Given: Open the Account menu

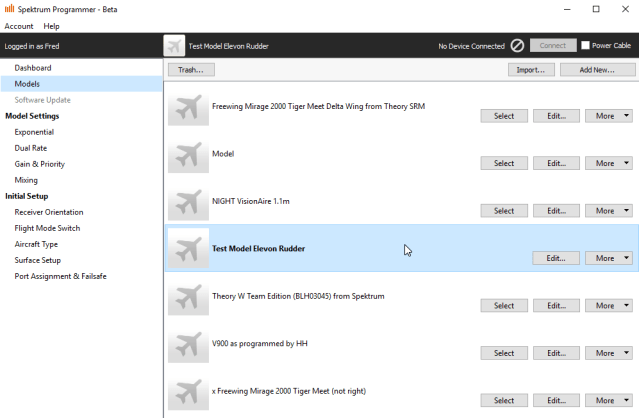Looking at the screenshot, I should pos(19,26).
